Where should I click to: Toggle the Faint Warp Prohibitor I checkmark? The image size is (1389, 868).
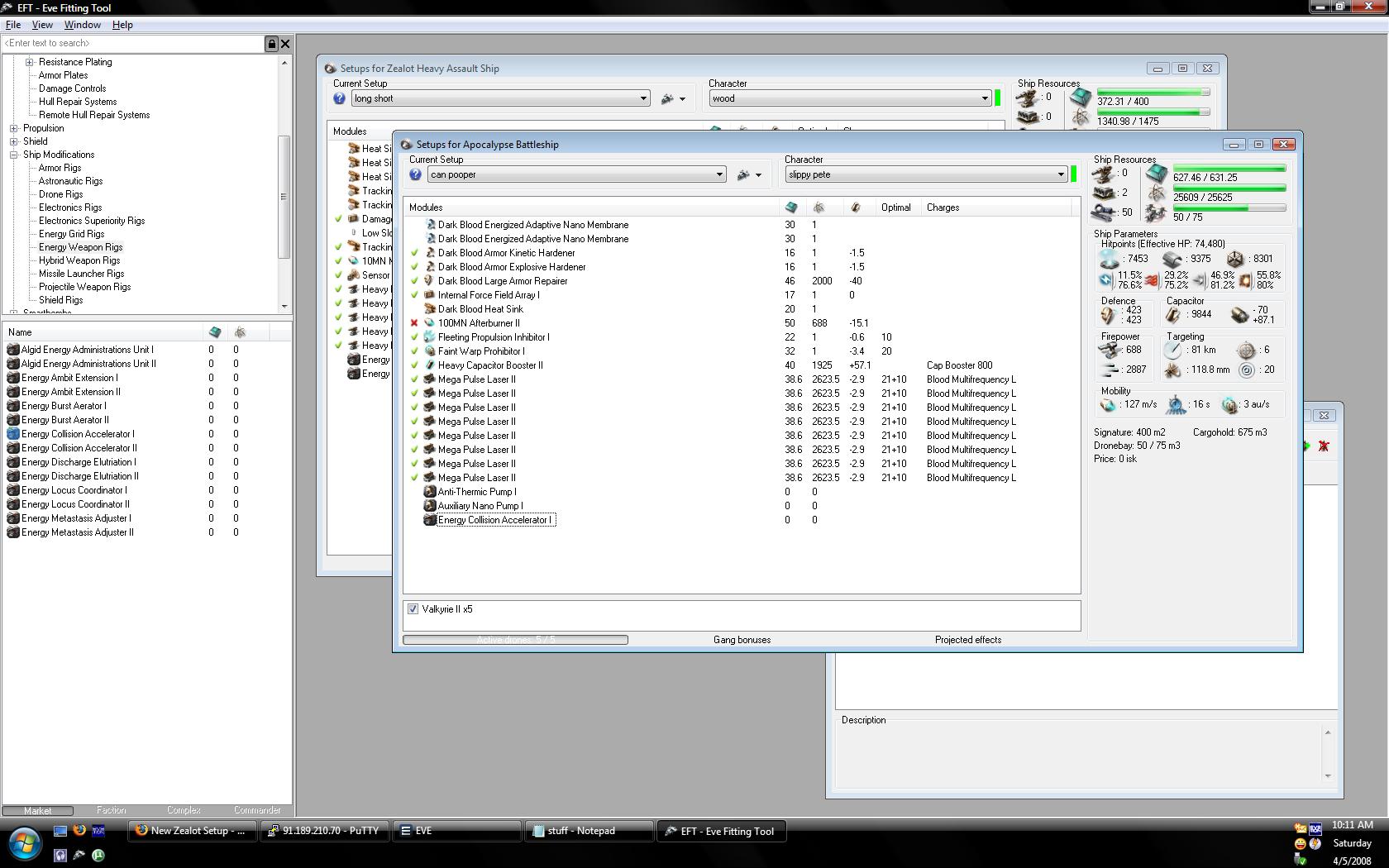[415, 351]
